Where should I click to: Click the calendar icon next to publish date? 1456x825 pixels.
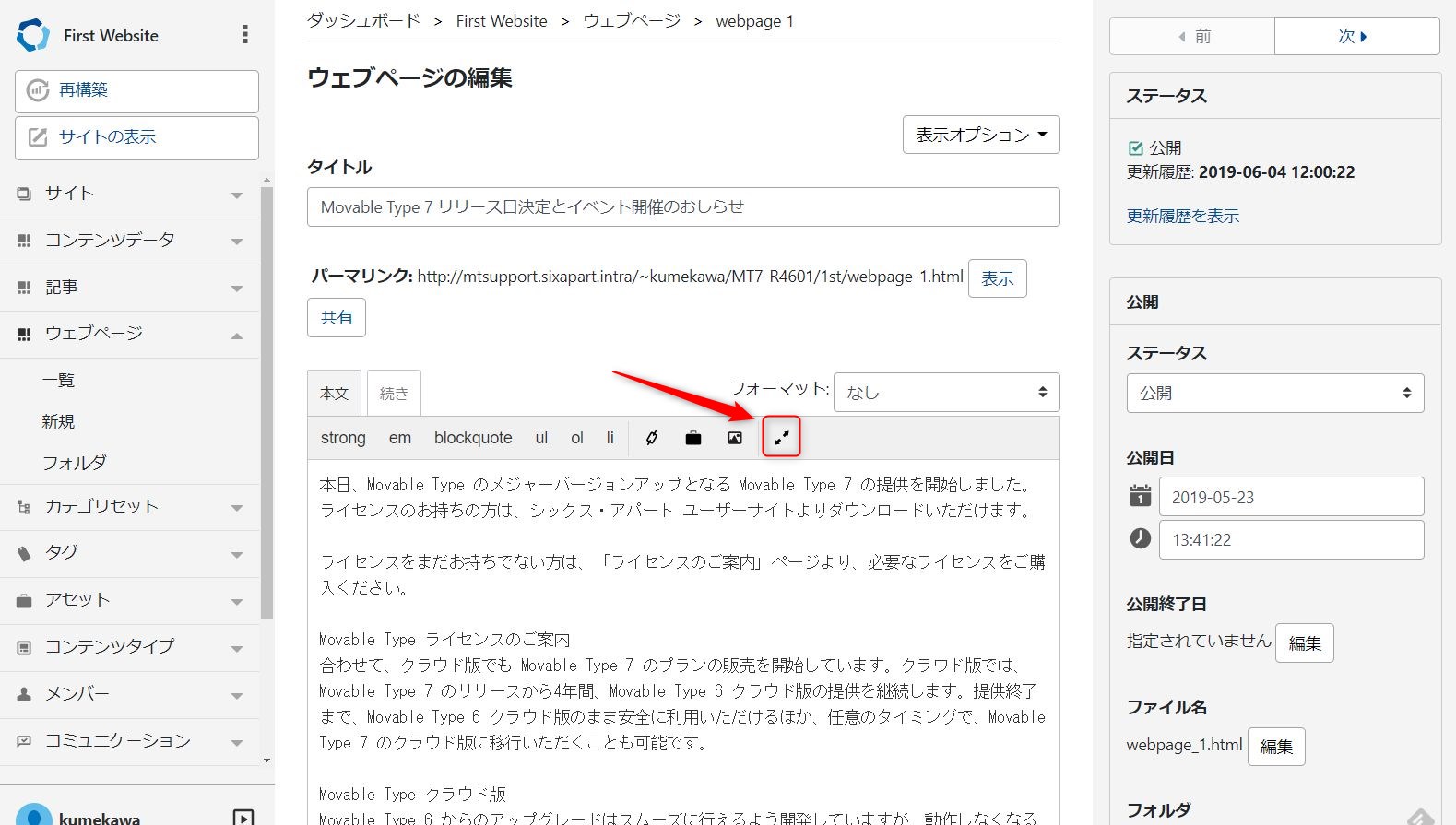coord(1141,496)
